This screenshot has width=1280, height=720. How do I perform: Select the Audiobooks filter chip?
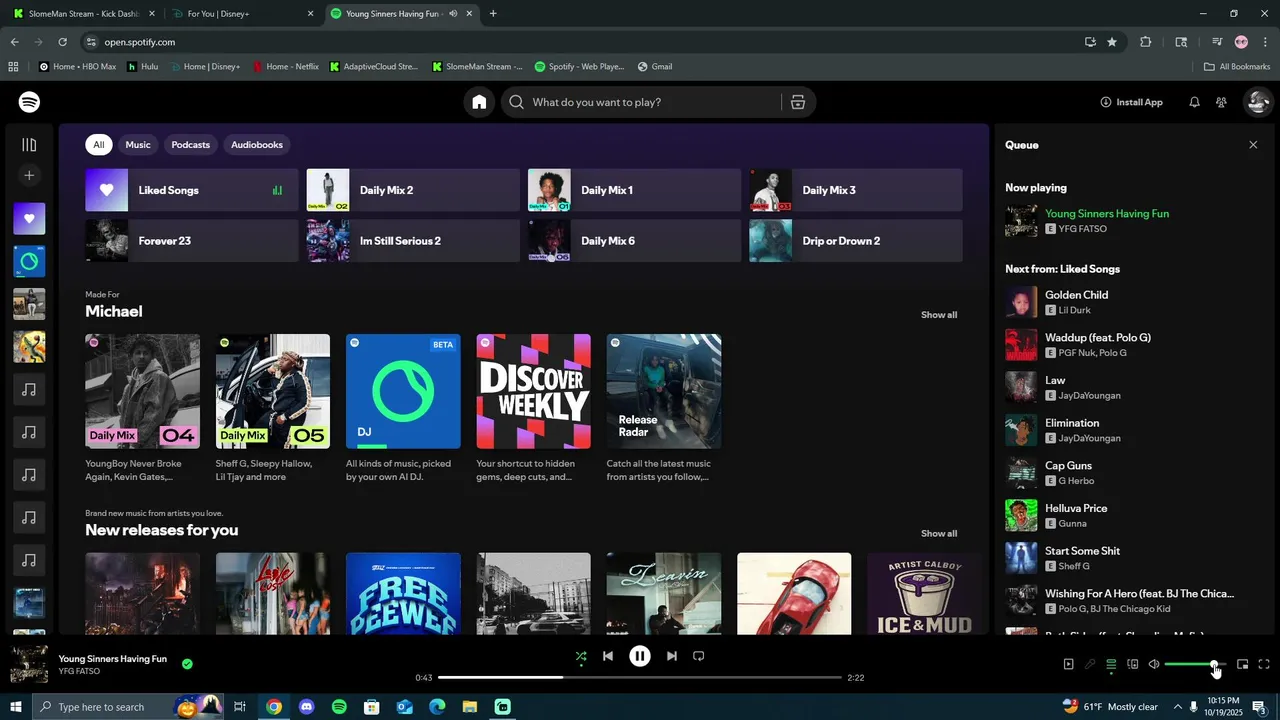coord(257,145)
